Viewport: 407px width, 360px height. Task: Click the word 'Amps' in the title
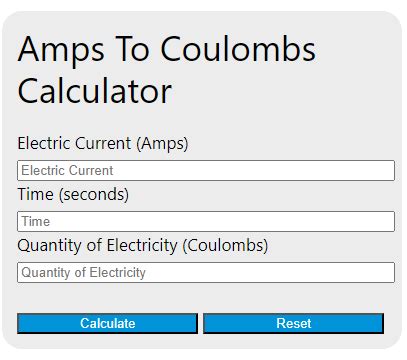click(x=61, y=50)
